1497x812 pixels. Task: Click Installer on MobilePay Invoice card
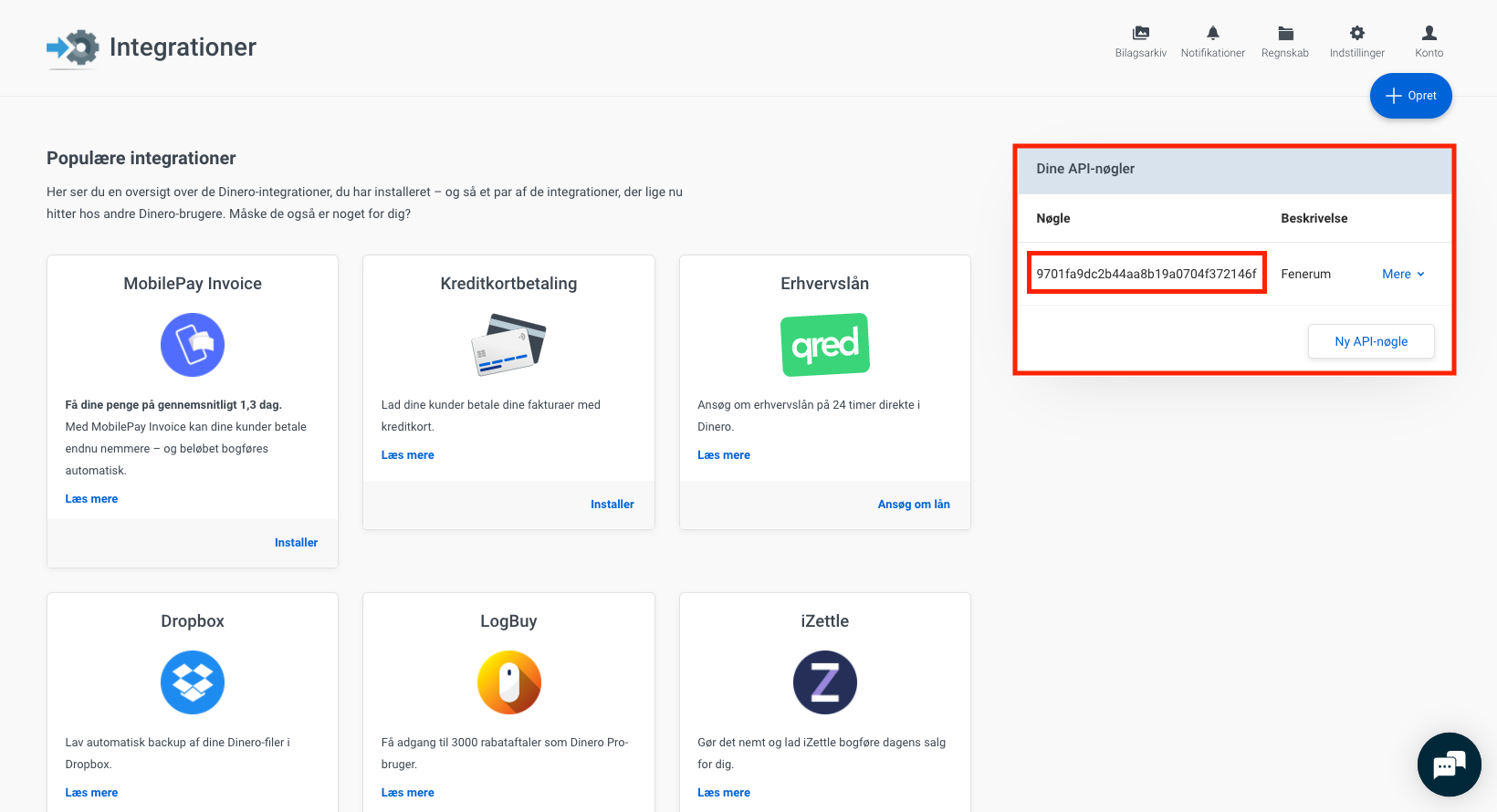296,543
